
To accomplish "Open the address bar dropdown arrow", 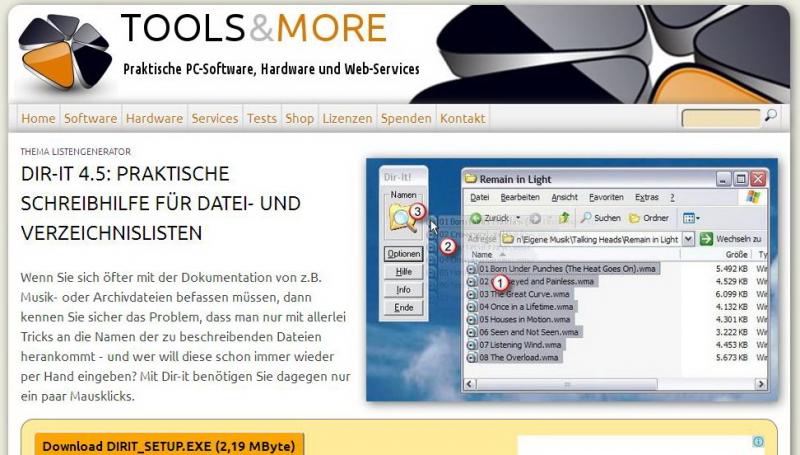I will tap(688, 239).
